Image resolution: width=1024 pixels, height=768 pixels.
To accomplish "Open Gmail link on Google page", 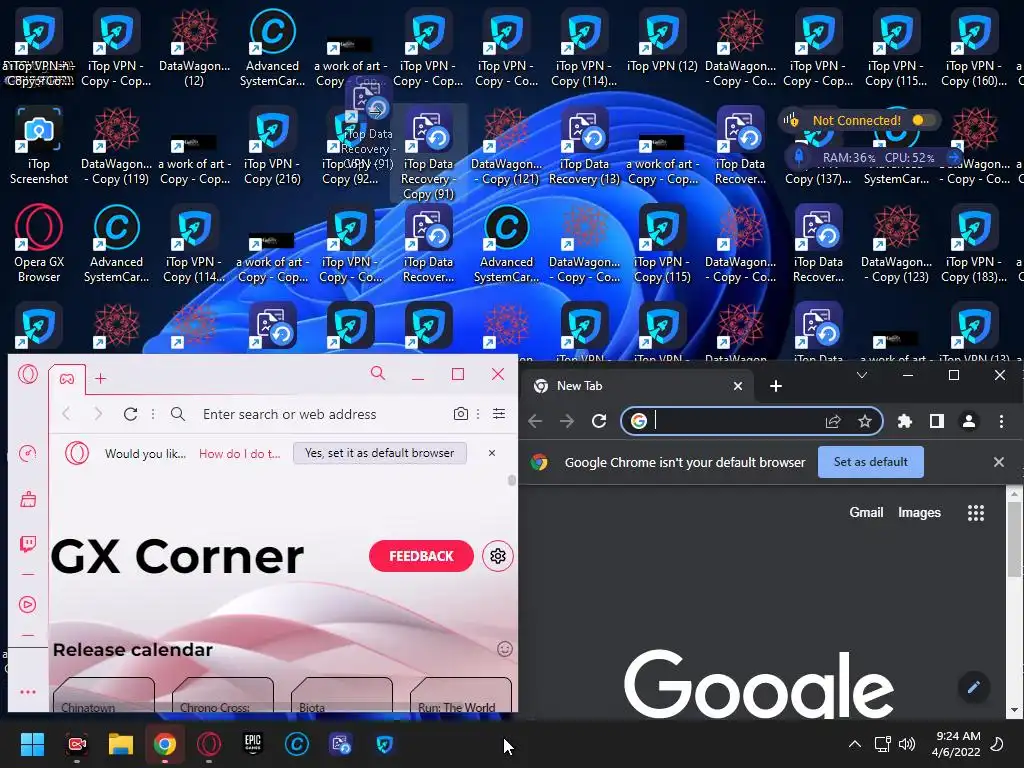I will [866, 513].
